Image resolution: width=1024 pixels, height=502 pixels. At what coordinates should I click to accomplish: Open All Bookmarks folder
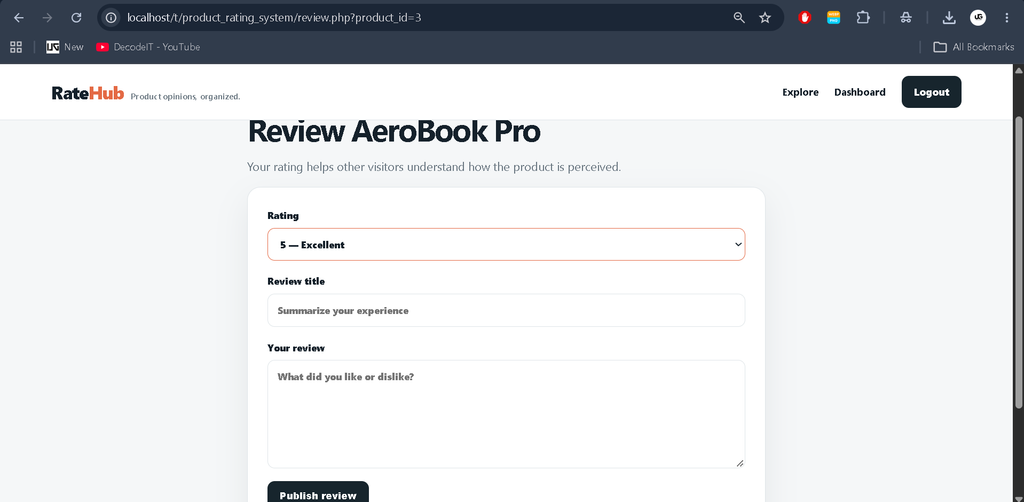click(974, 47)
